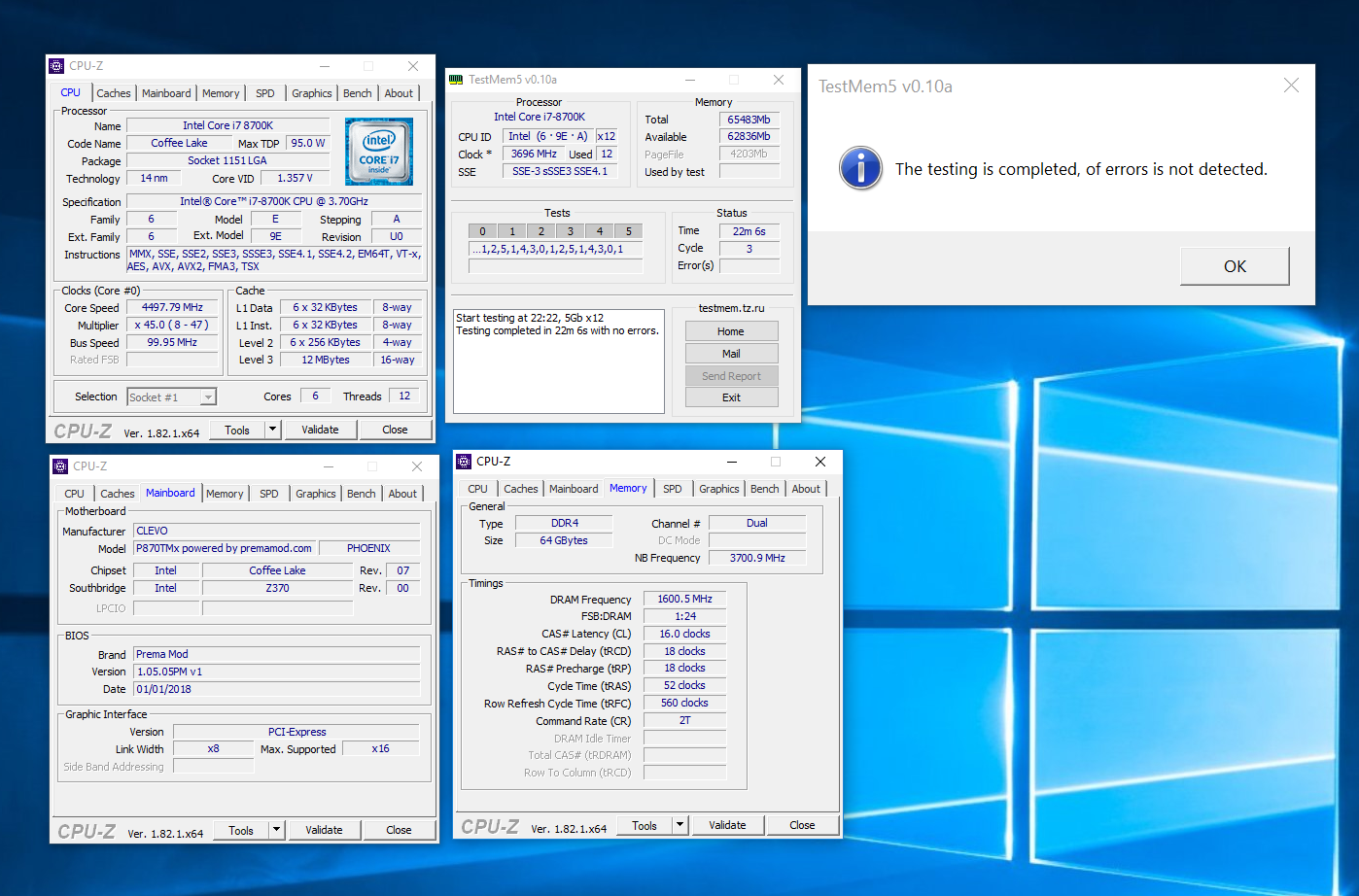The image size is (1359, 896).
Task: Expand the Socket #1 selection combo box
Action: click(x=208, y=397)
